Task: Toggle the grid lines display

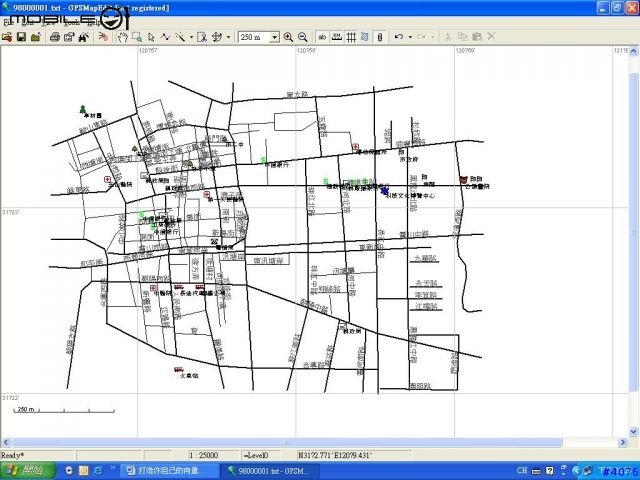Action: pos(351,37)
